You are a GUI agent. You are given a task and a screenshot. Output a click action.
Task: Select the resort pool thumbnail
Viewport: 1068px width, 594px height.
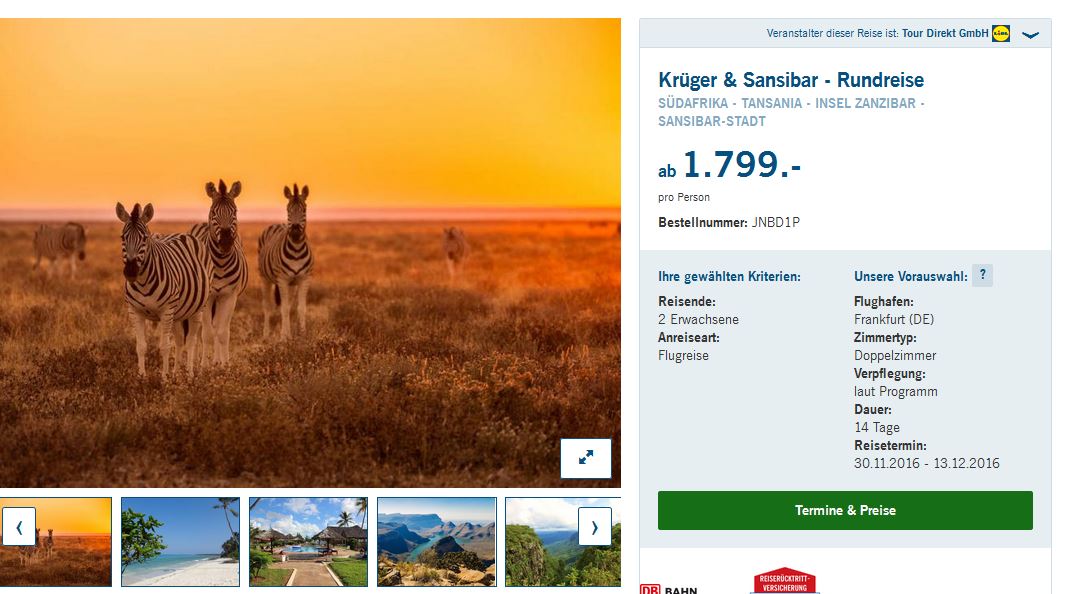309,542
